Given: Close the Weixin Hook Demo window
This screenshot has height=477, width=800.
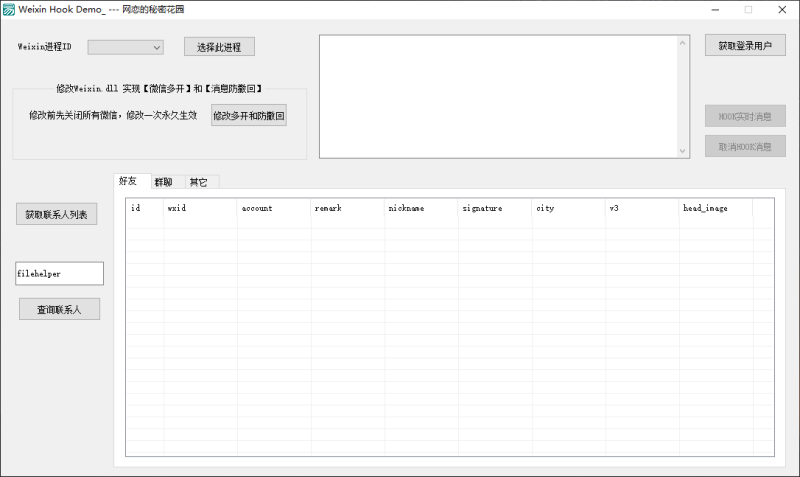Looking at the screenshot, I should click(782, 10).
